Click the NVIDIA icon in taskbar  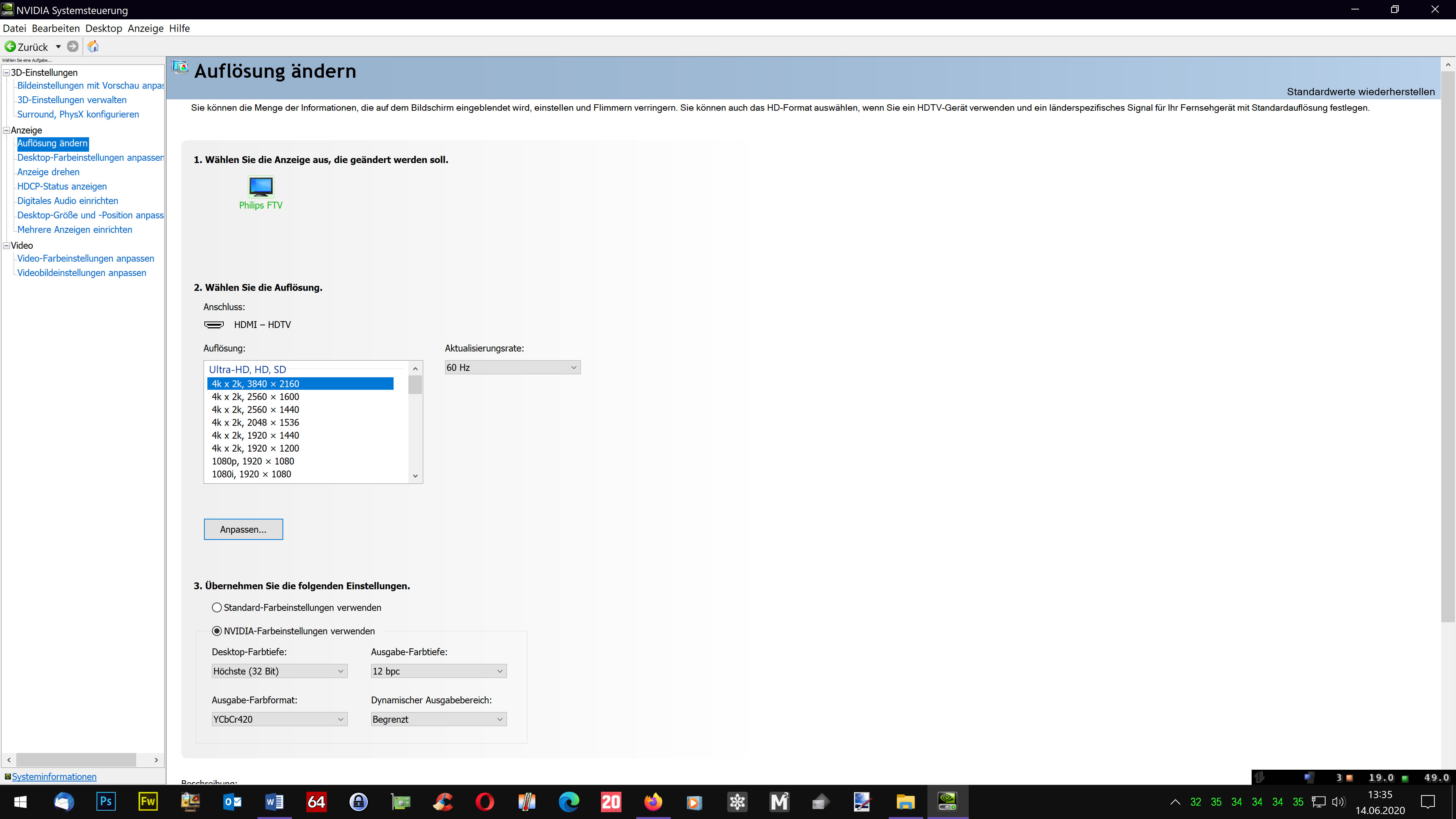pyautogui.click(x=947, y=802)
